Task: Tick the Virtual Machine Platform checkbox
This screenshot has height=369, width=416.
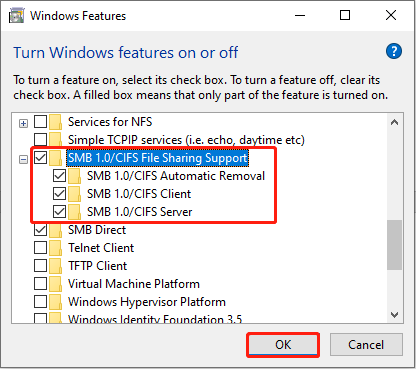Action: click(40, 284)
